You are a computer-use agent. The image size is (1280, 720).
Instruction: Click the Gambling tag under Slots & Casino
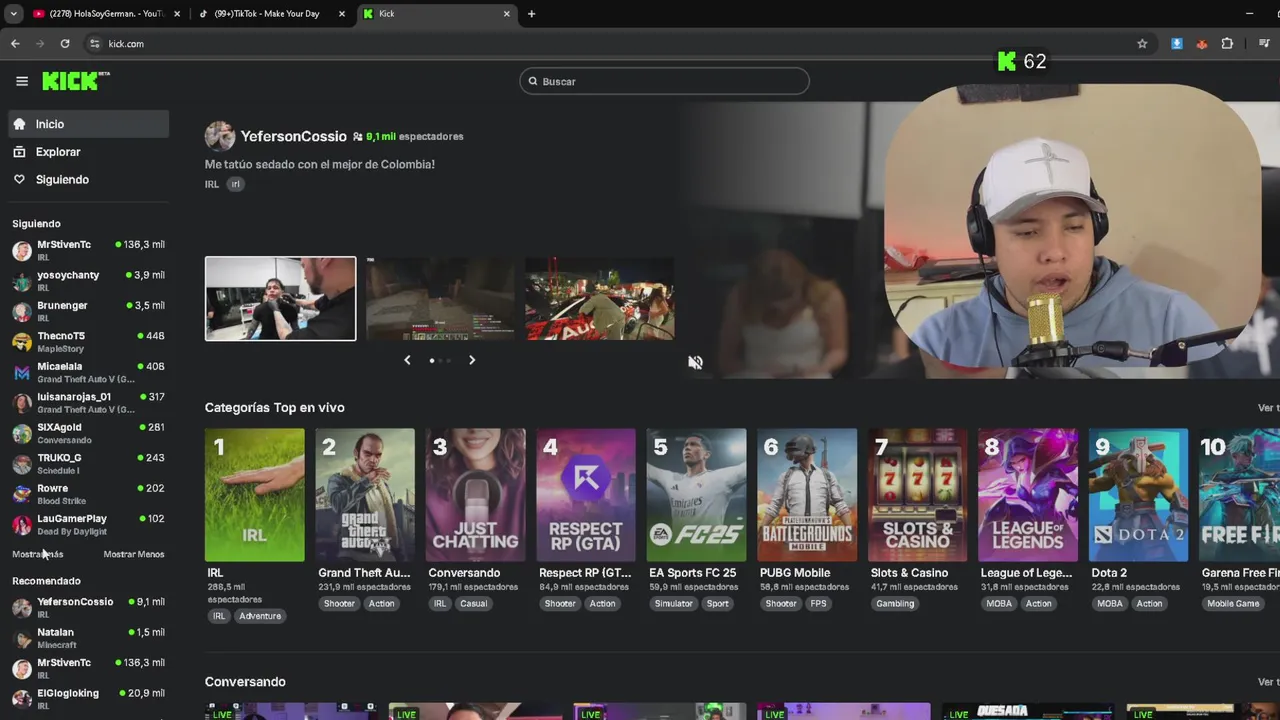(x=895, y=604)
